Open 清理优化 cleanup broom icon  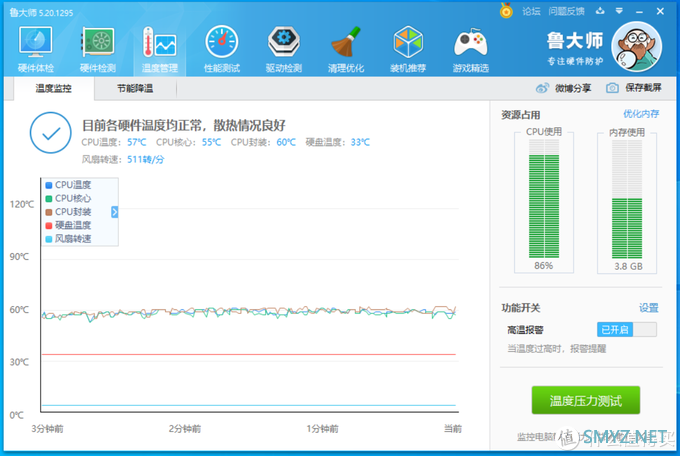[346, 49]
